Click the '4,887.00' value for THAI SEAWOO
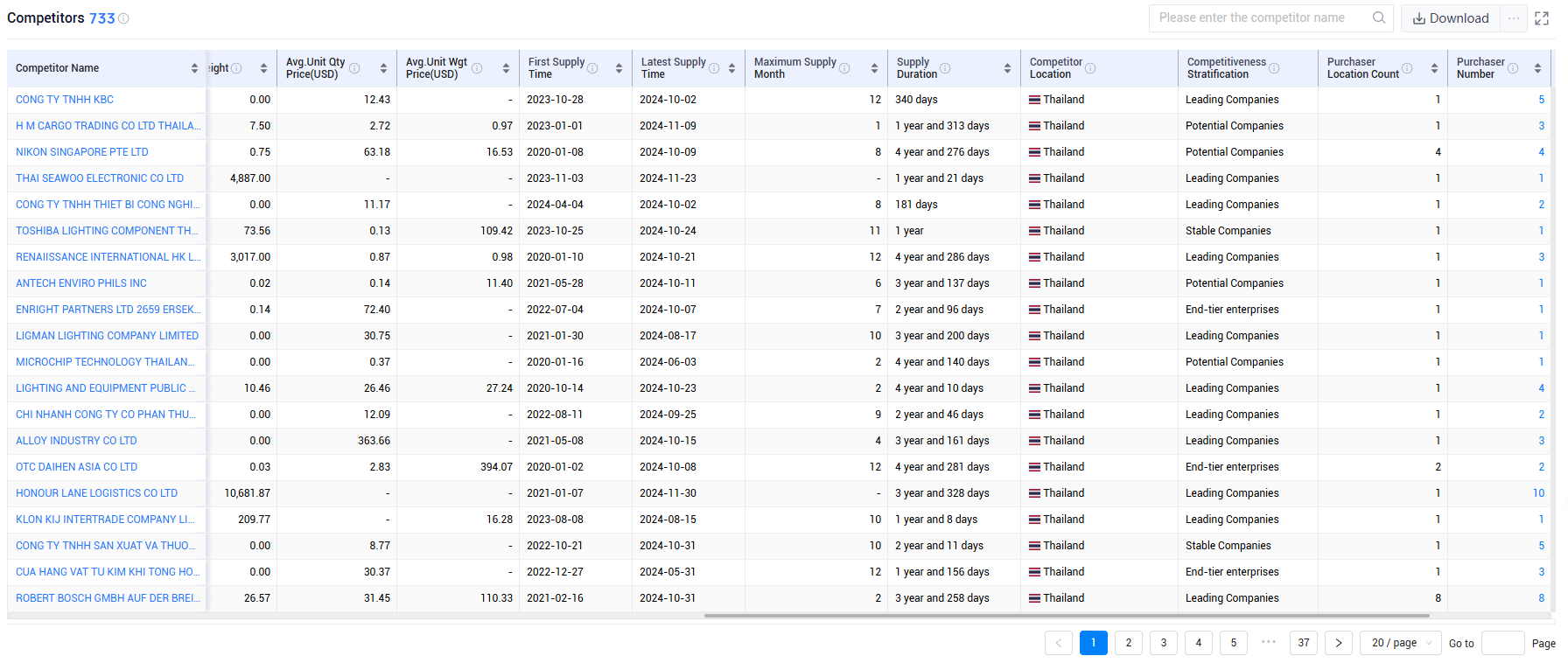Screen dimensions: 1568x663 coord(250,178)
